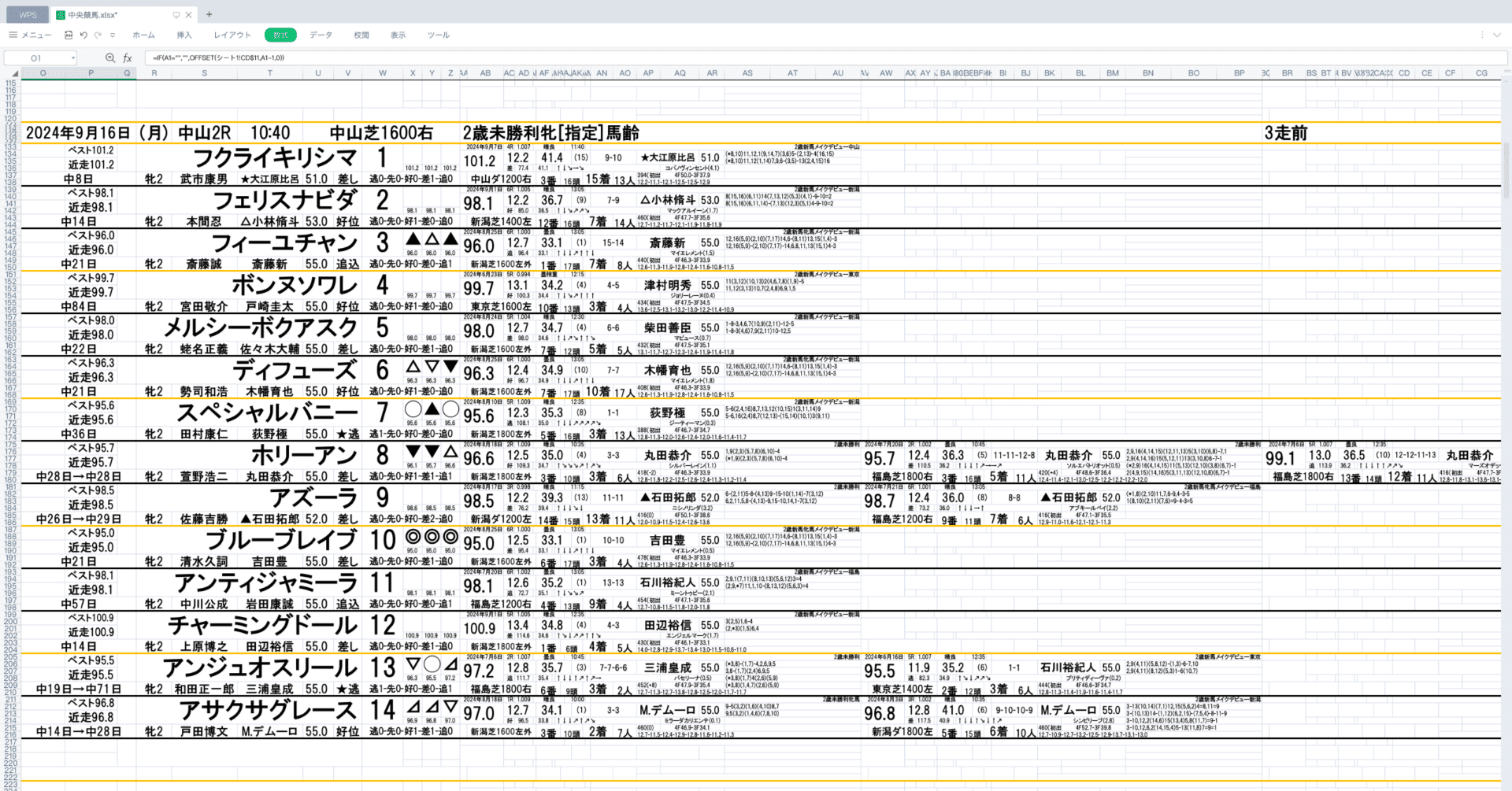This screenshot has width=1512, height=791.
Task: Click the 中84日 cell
Action: pyautogui.click(x=79, y=307)
